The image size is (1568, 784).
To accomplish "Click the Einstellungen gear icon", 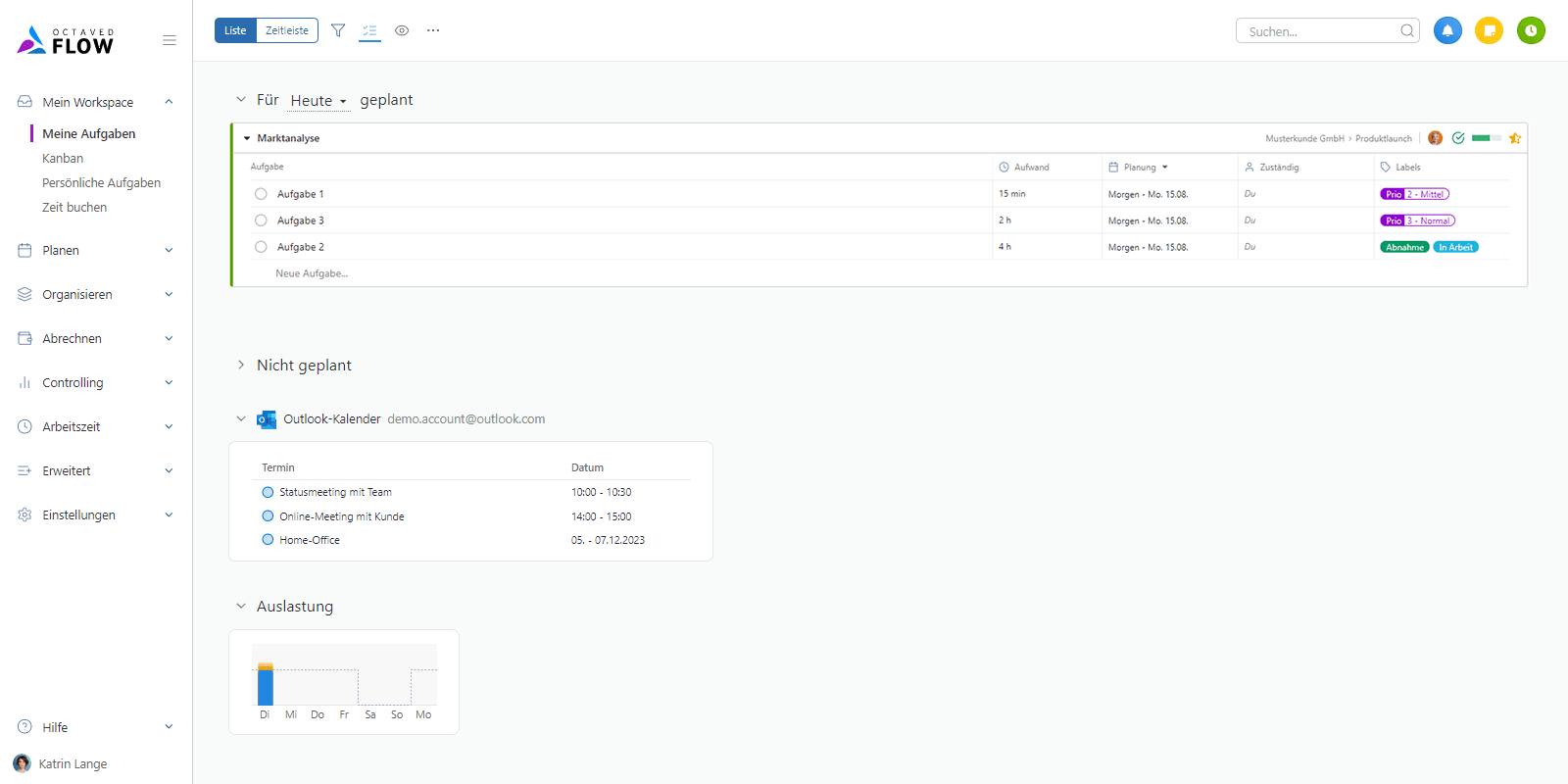I will tap(24, 514).
